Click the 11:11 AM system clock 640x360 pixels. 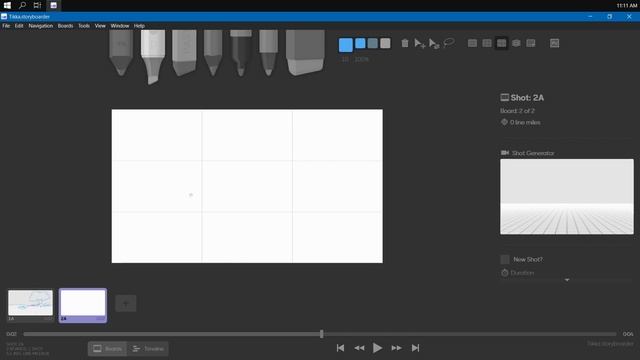627,5
